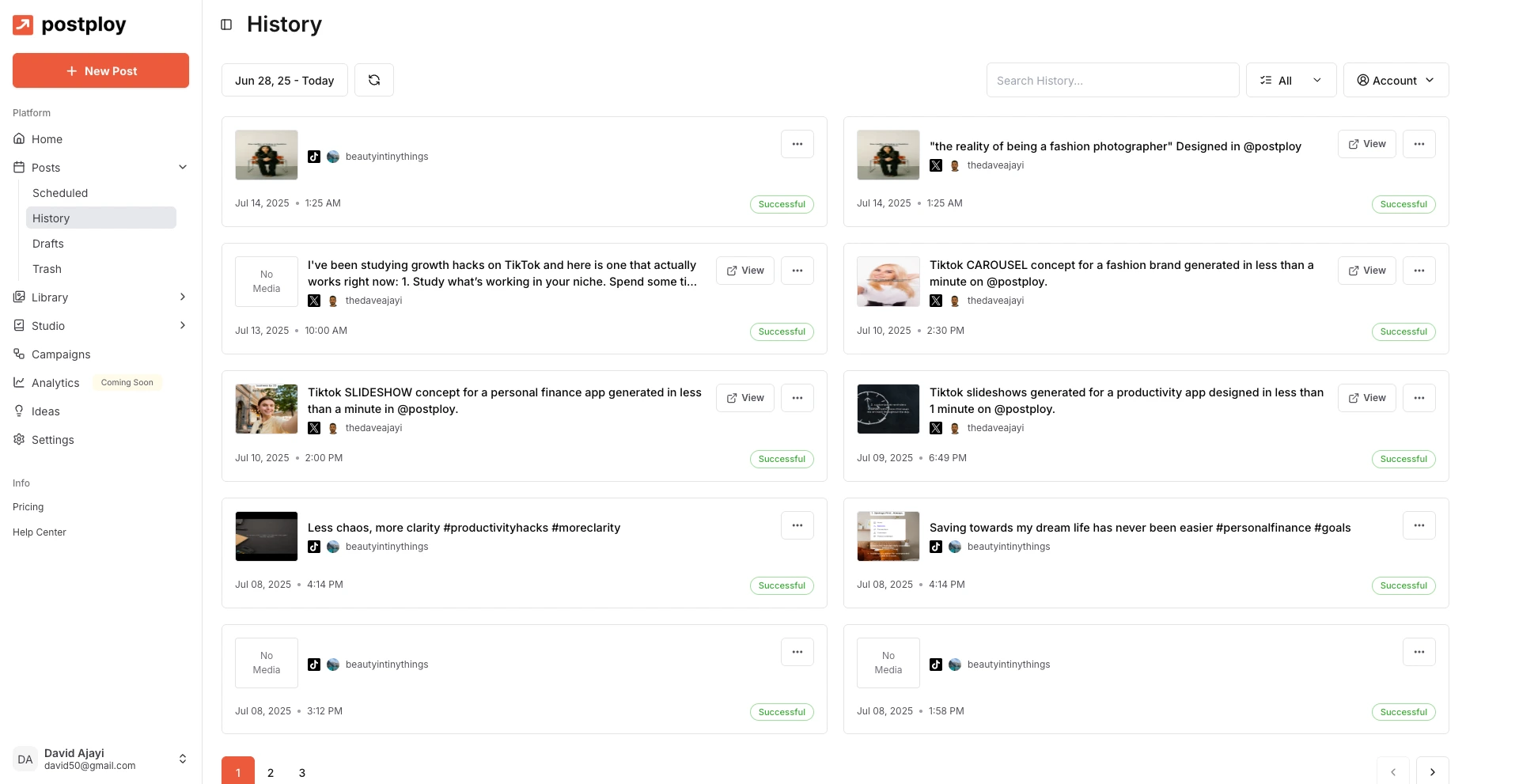Open the Library section via its icon
Viewport: 1519px width, 784px height.
(18, 297)
